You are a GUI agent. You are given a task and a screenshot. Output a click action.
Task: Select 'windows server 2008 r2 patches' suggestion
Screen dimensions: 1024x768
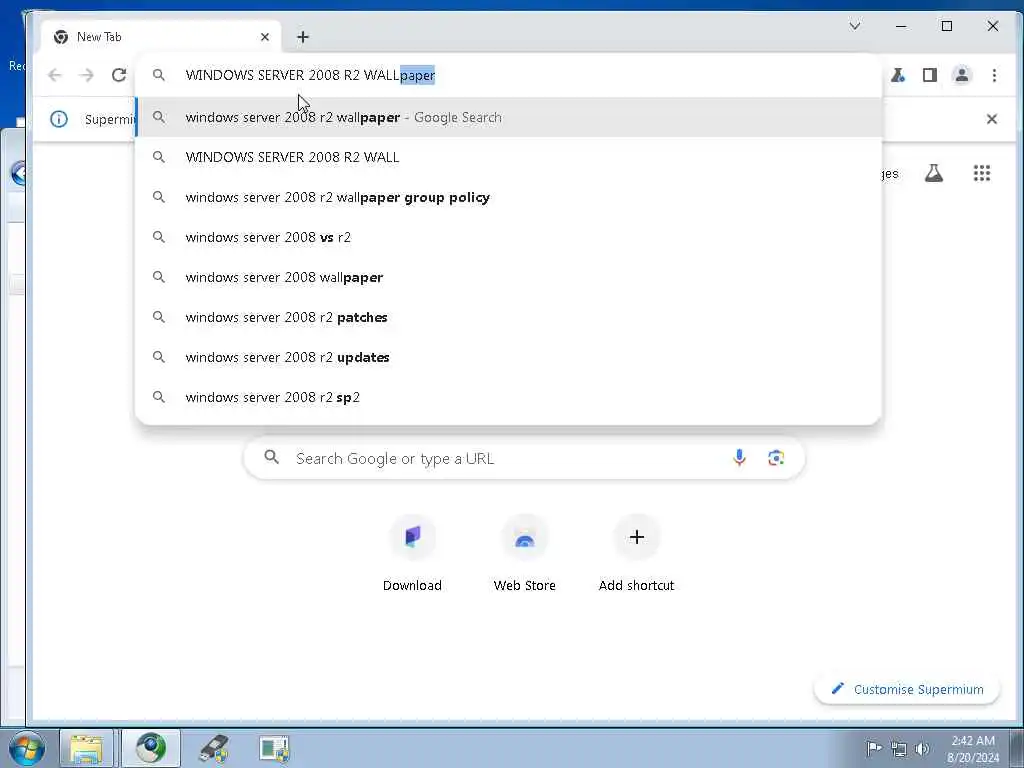click(x=508, y=317)
